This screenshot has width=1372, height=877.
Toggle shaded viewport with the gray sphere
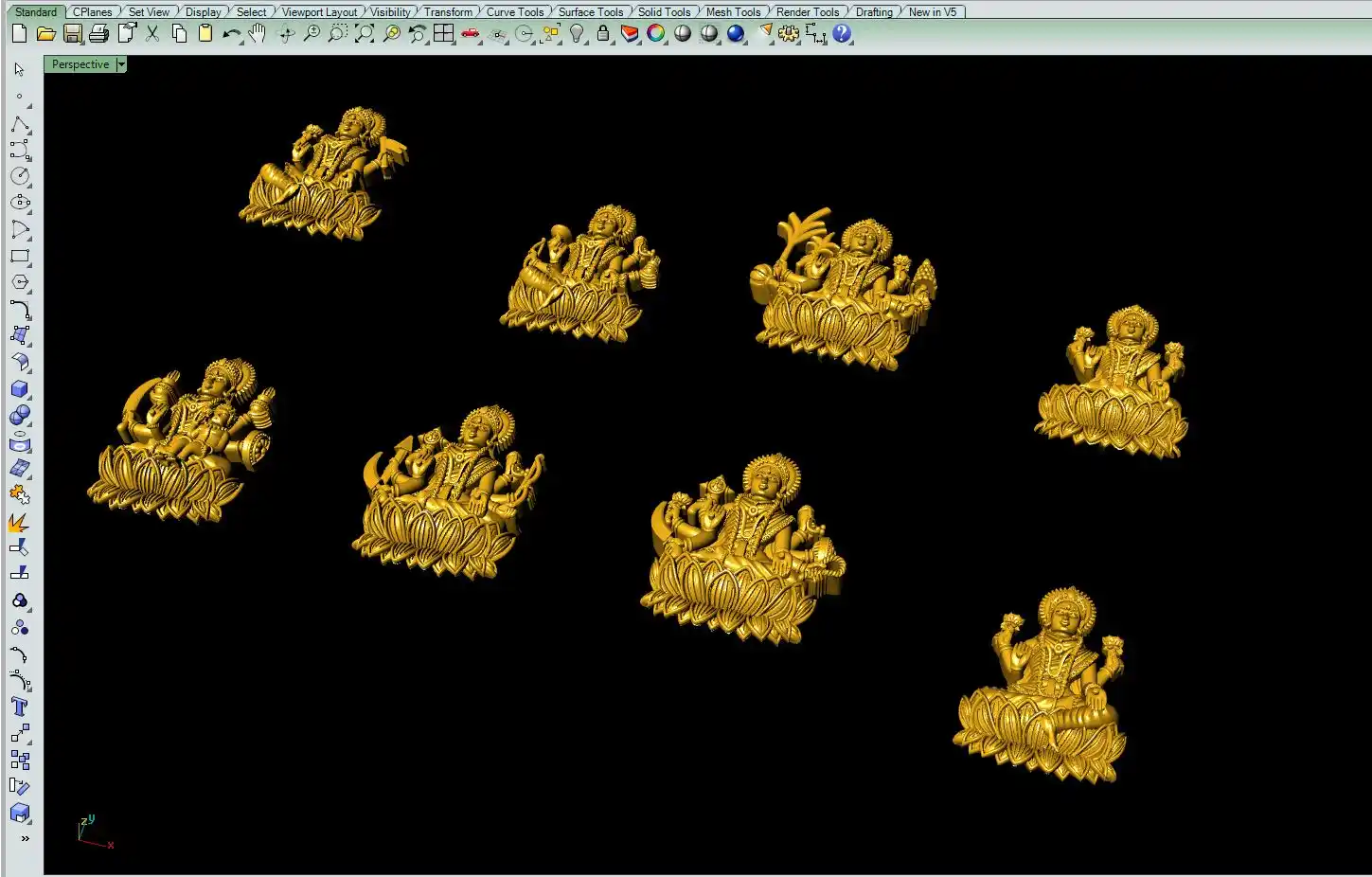click(683, 34)
